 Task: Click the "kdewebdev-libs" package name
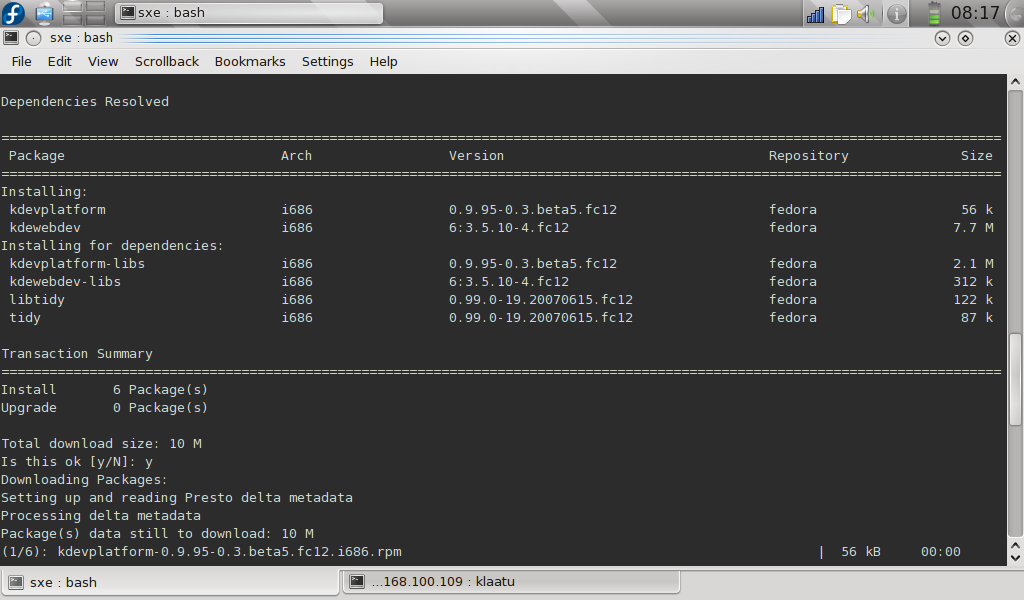(x=65, y=282)
